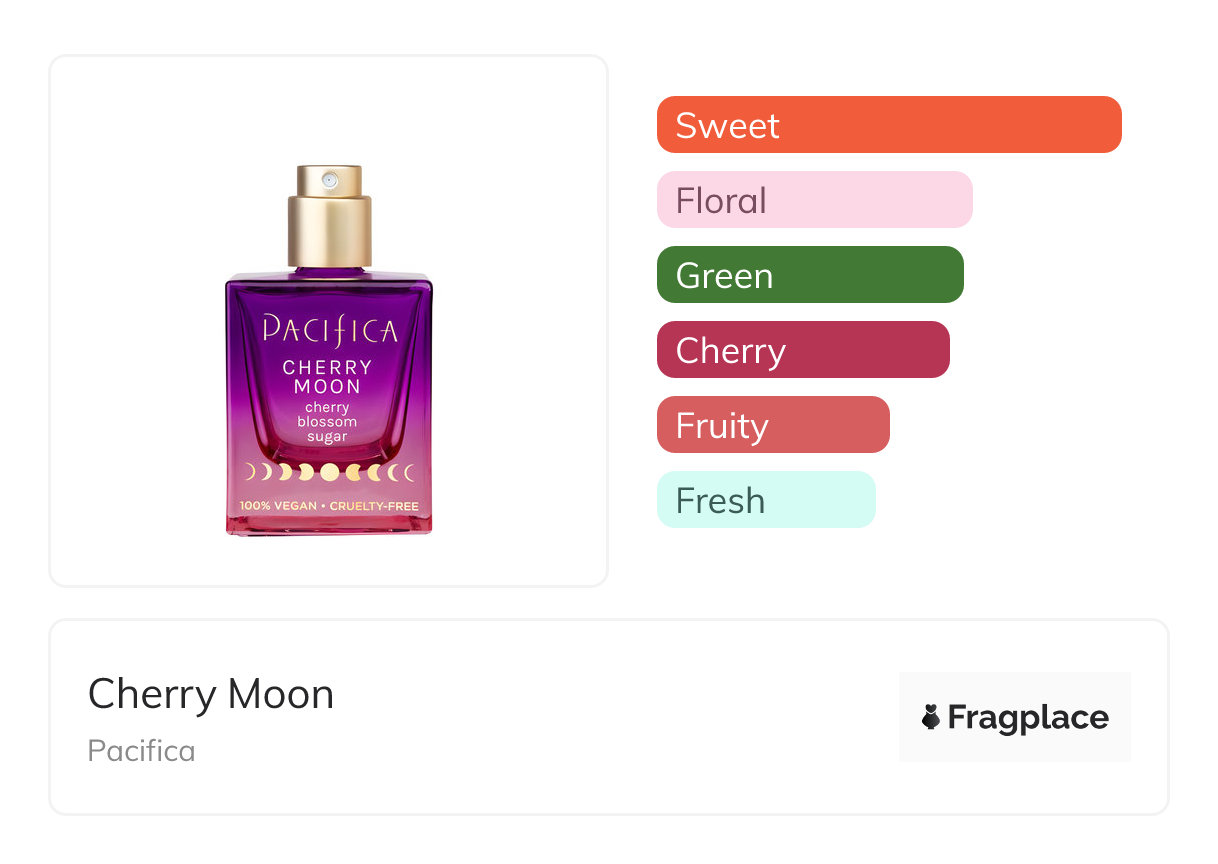Open the Pacifica brand name under the title
The width and height of the screenshot is (1218, 864).
click(x=141, y=751)
